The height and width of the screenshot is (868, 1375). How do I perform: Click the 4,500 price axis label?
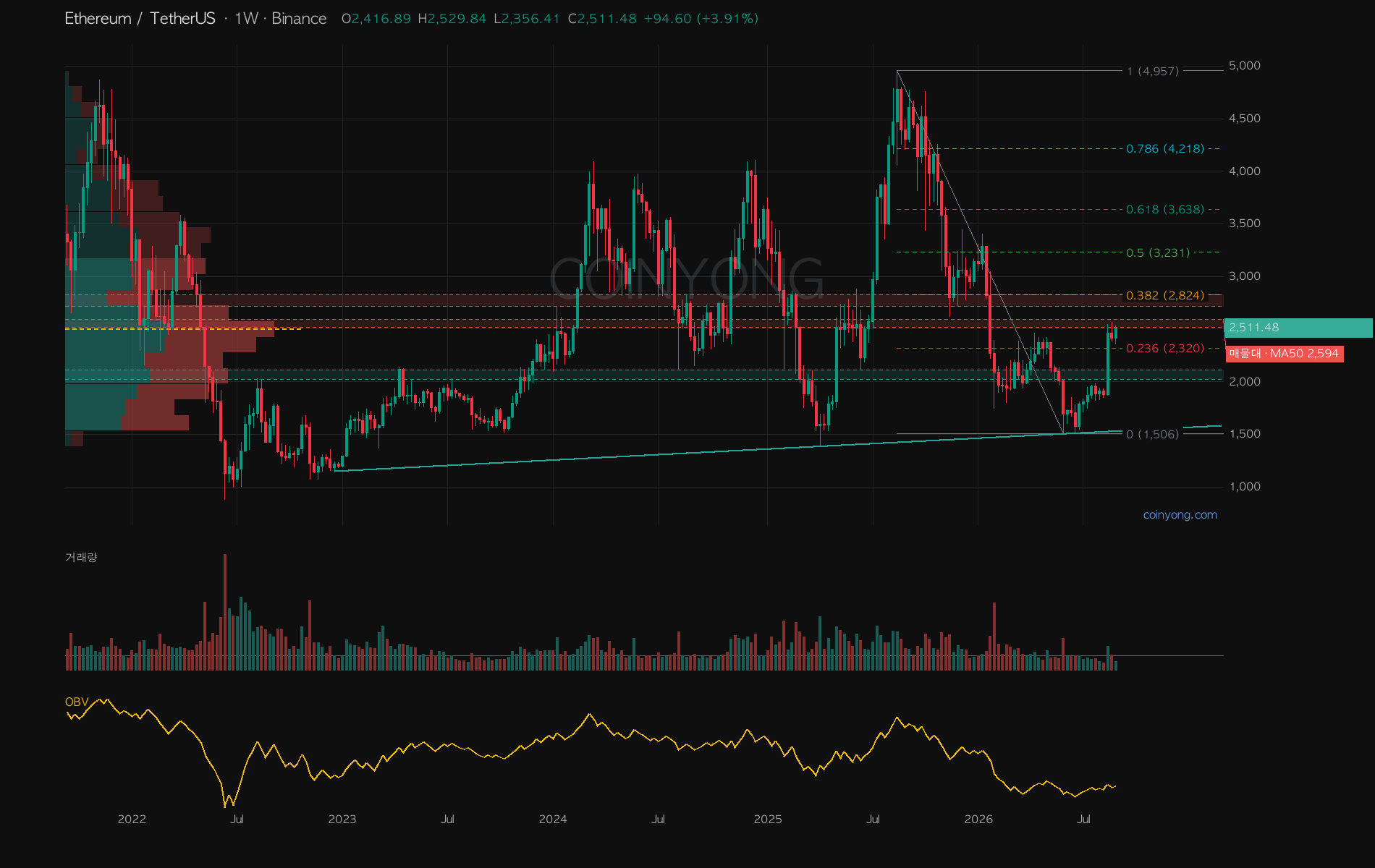tap(1245, 119)
